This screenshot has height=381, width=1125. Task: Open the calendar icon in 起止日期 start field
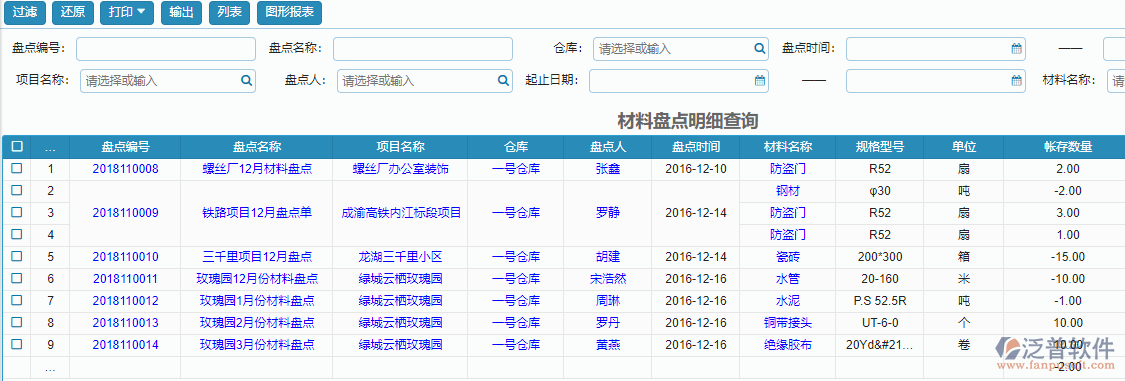[759, 80]
